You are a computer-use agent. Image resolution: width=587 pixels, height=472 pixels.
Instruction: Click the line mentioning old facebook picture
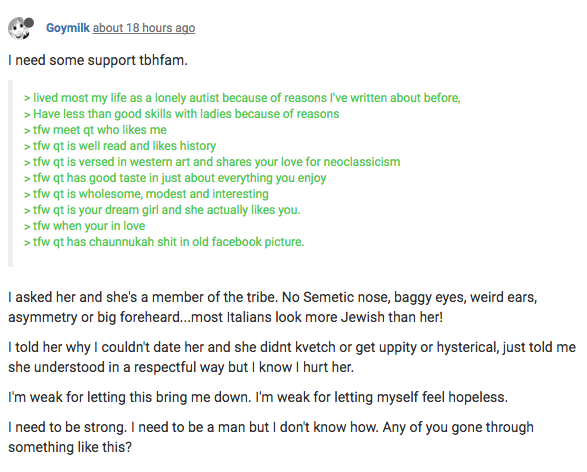[x=164, y=242]
